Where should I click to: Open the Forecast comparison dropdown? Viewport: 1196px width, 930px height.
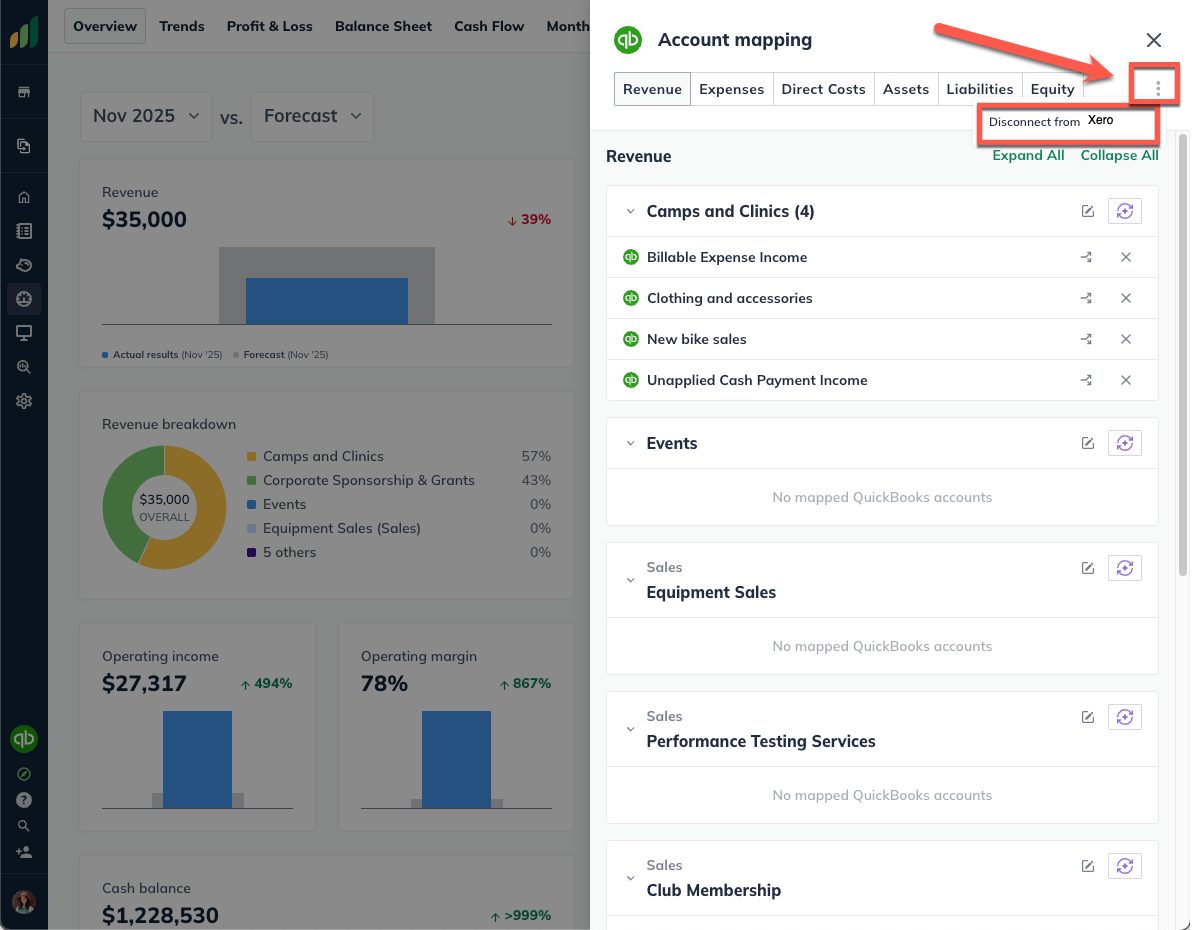pyautogui.click(x=314, y=116)
